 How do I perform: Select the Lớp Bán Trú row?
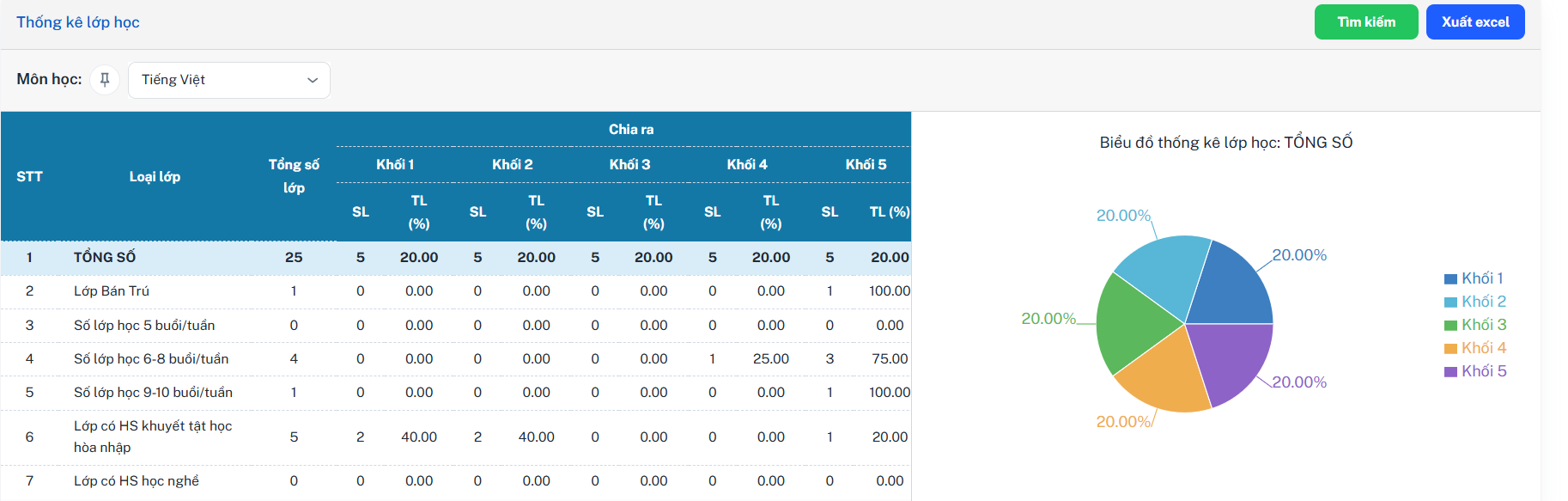[455, 291]
